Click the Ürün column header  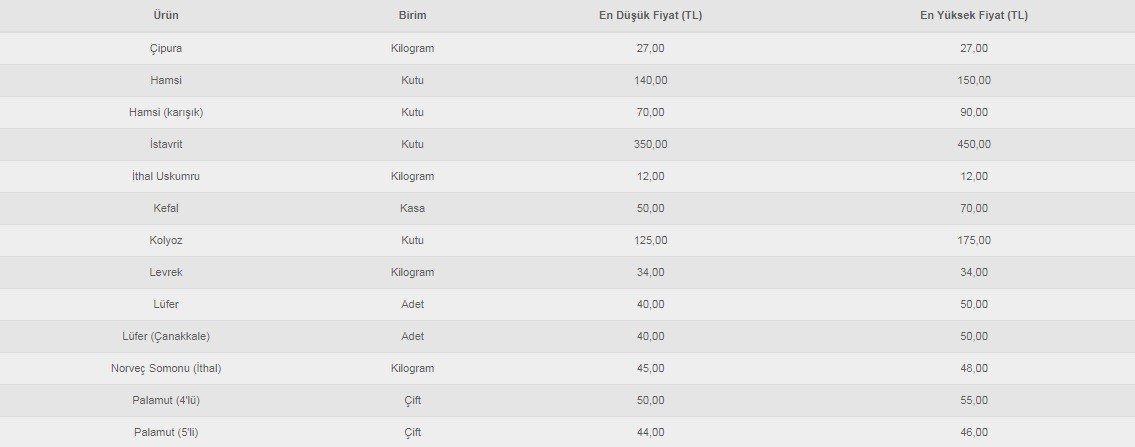coord(166,16)
